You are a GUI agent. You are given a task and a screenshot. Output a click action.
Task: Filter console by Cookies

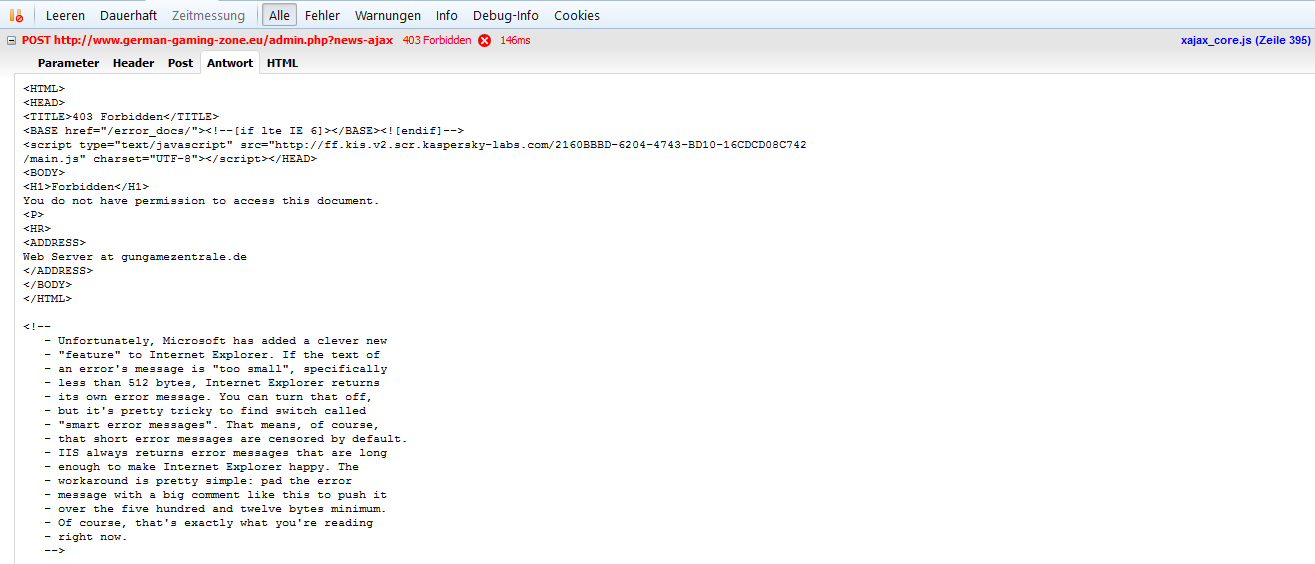click(x=577, y=15)
